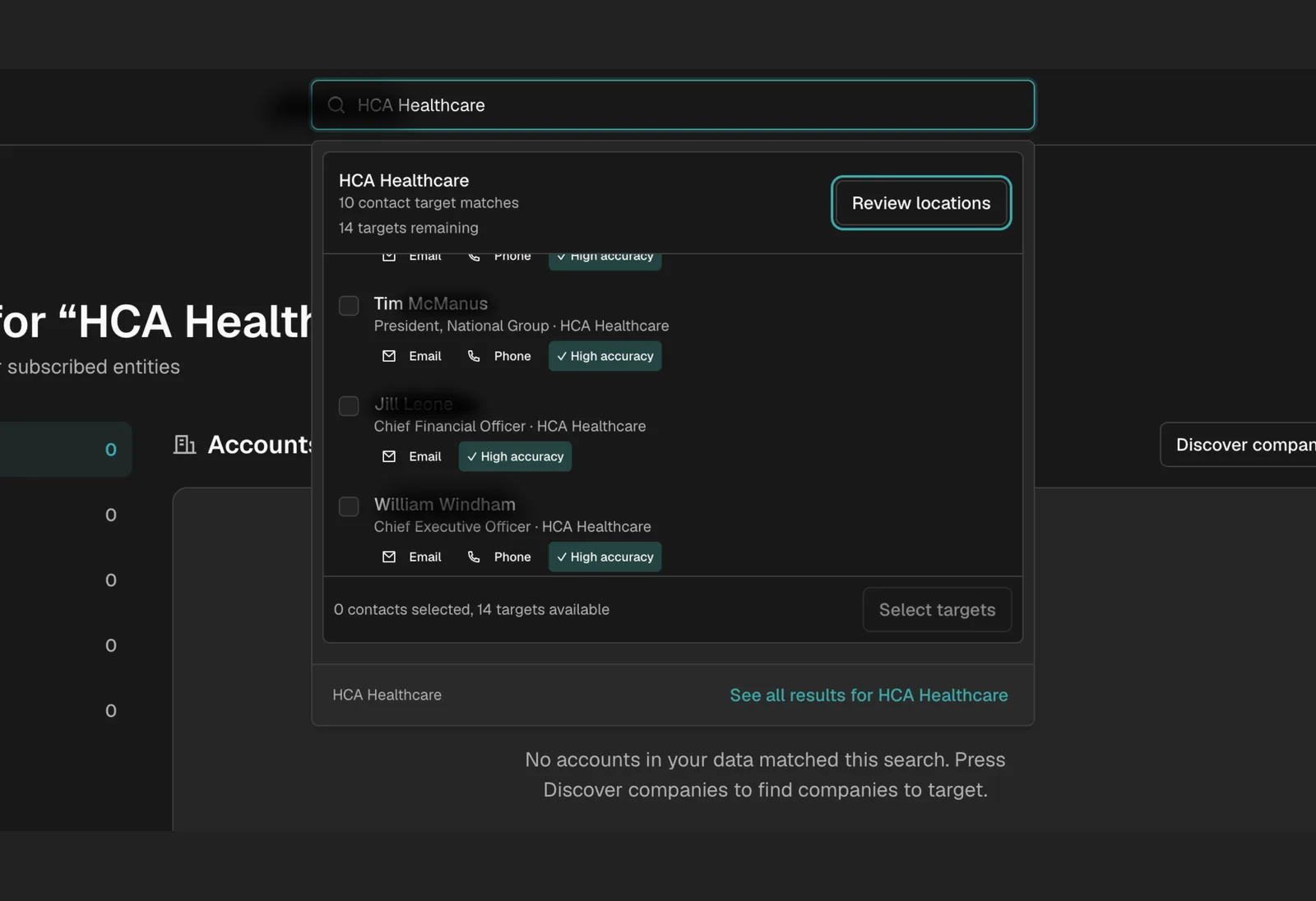The image size is (1316, 901).
Task: Click the HCA Healthcare search field
Action: [x=673, y=105]
